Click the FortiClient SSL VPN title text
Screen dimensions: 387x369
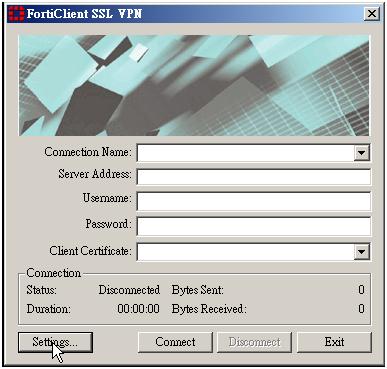point(84,14)
